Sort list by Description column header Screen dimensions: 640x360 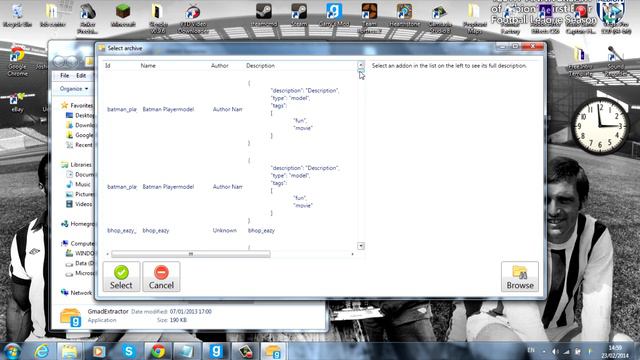tap(260, 66)
